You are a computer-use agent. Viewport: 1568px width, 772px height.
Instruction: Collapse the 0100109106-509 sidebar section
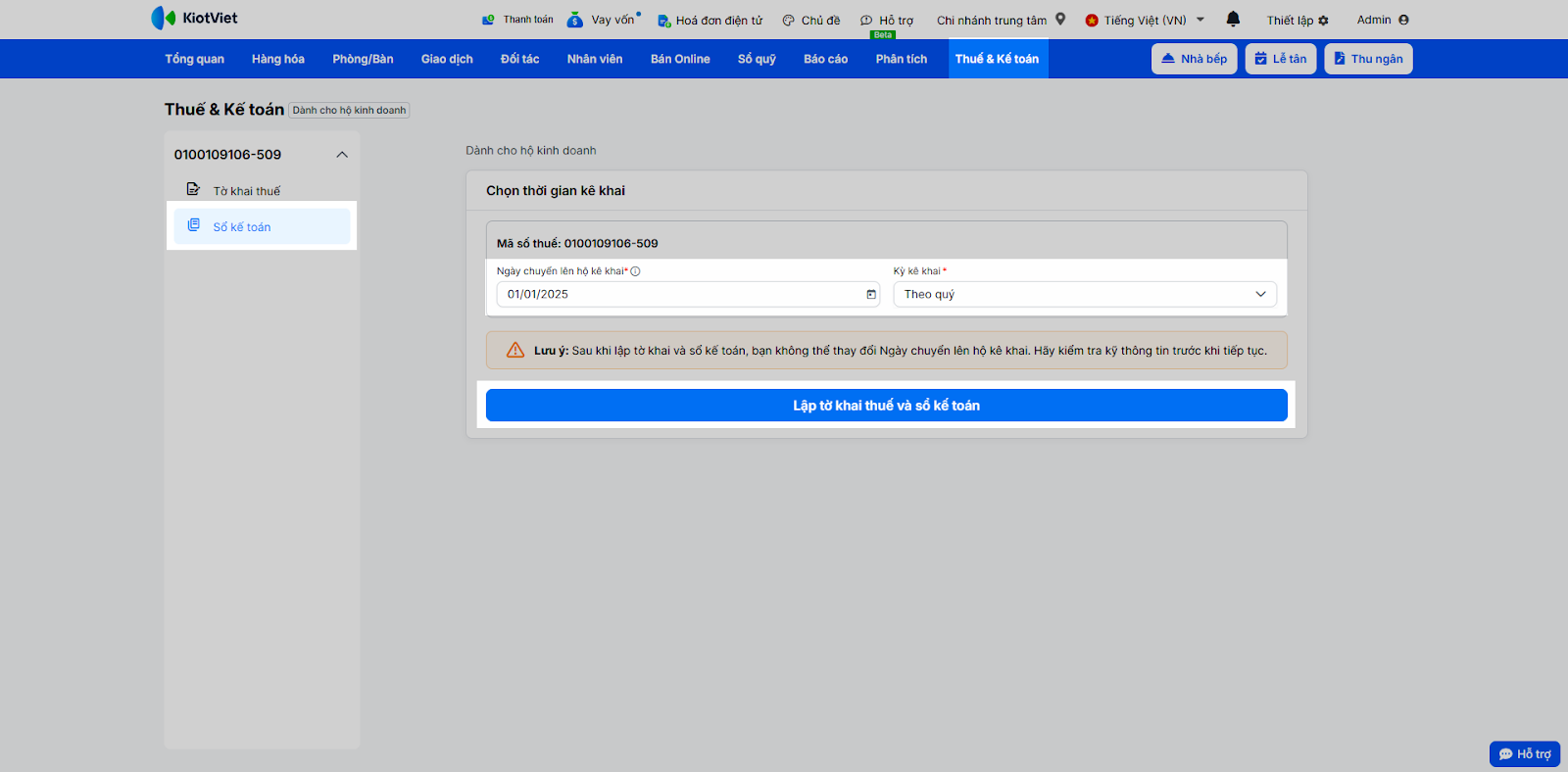click(342, 155)
